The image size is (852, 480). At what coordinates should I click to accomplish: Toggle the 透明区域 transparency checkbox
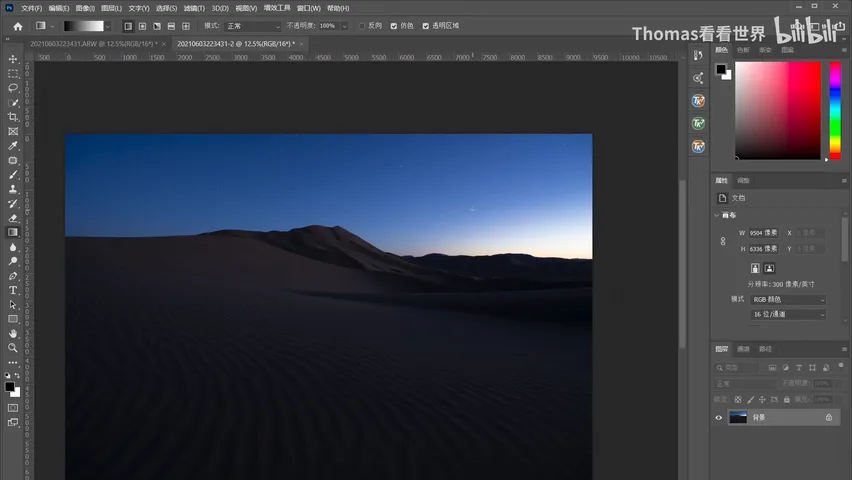coord(425,26)
